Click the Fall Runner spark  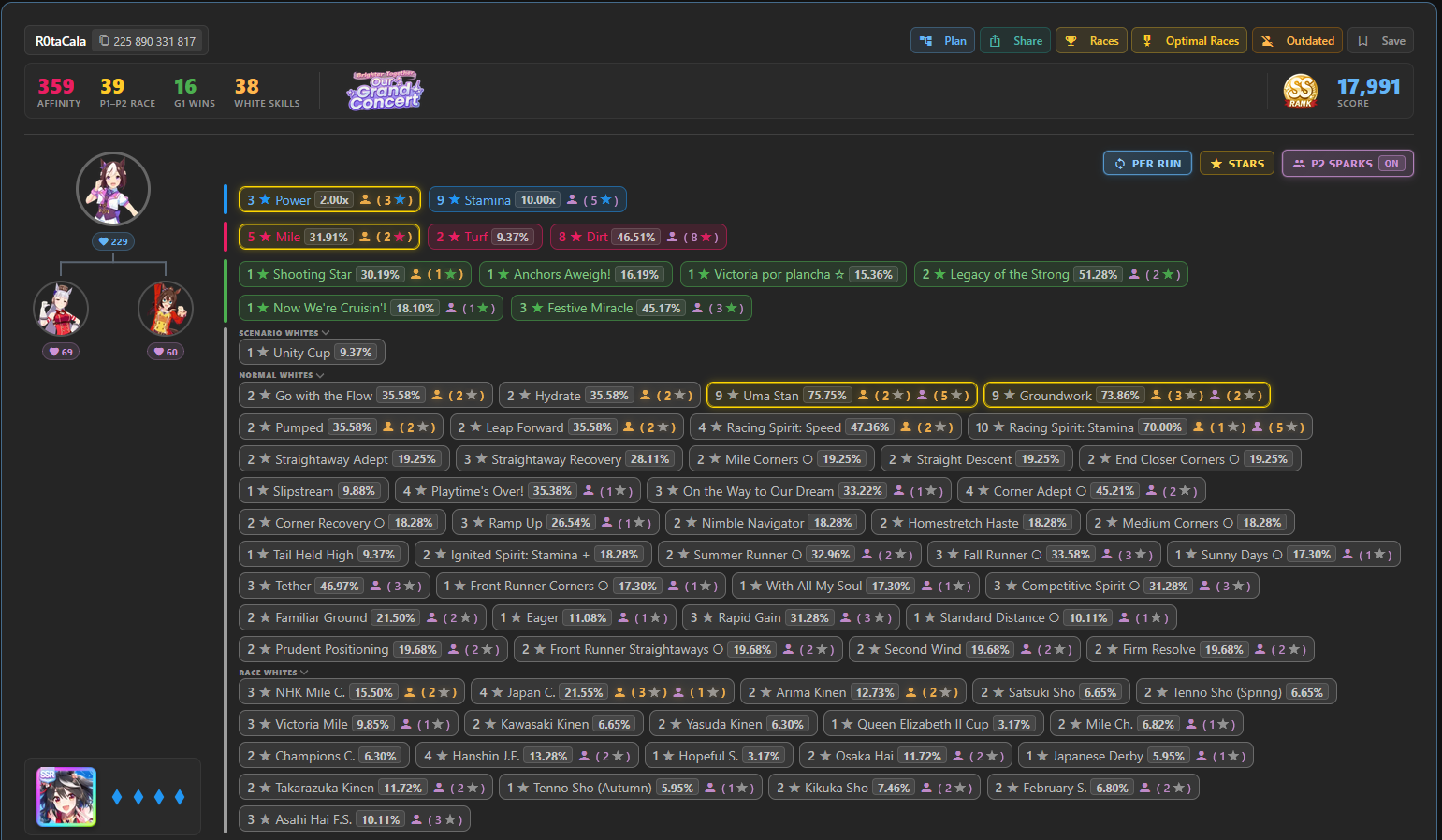click(1043, 555)
